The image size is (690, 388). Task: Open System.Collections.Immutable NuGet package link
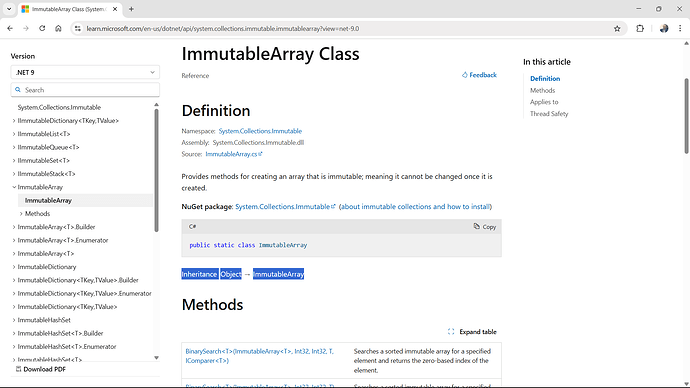(285, 207)
